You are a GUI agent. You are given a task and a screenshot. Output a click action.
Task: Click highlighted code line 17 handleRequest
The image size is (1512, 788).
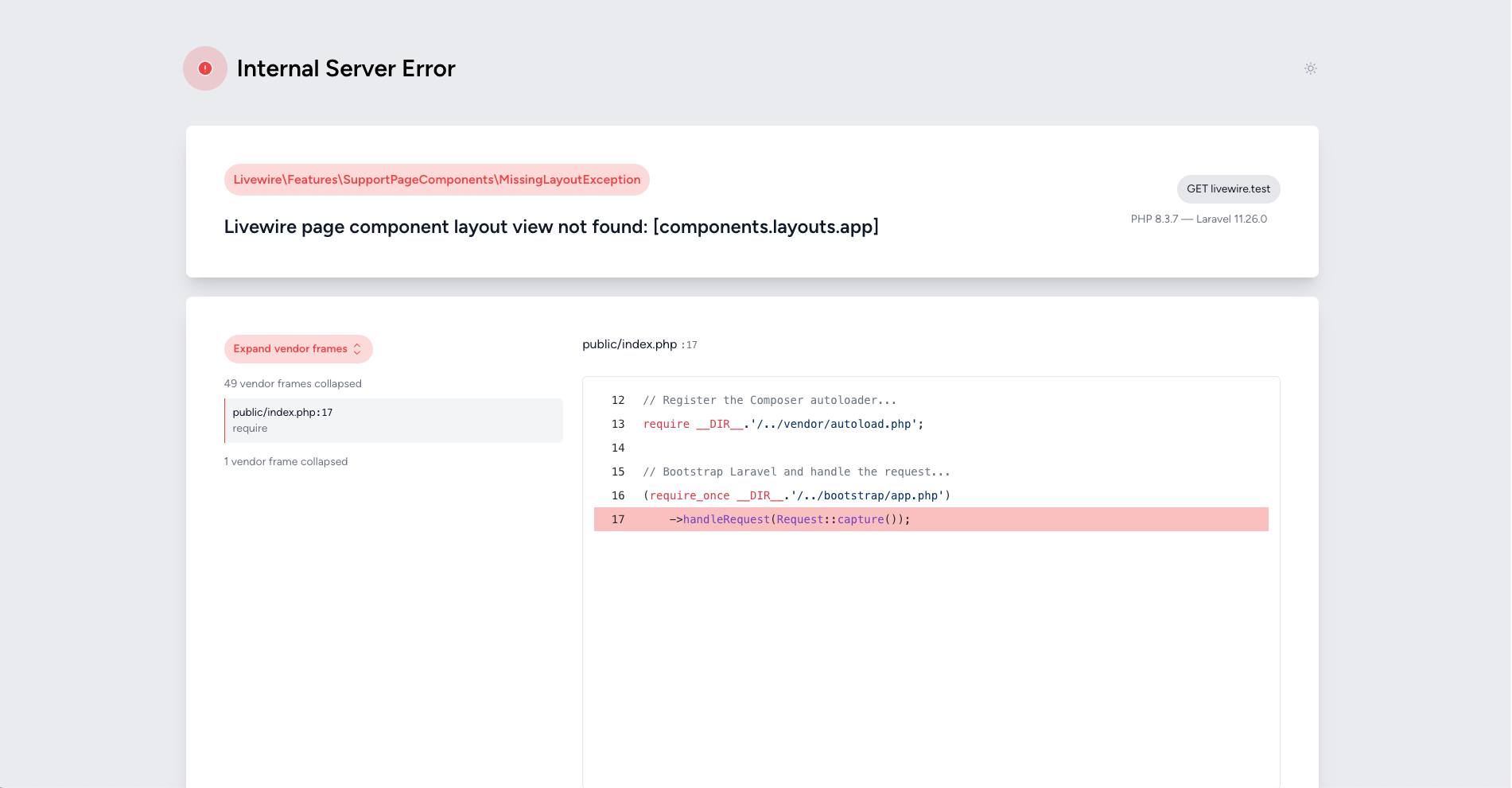931,519
